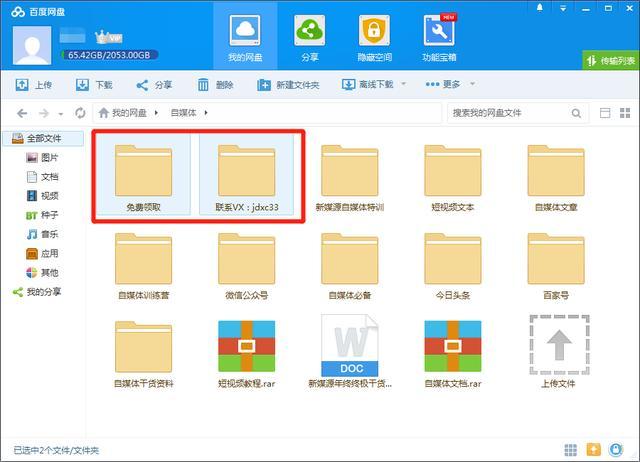Click the orange upload icon in status bar
This screenshot has height=462, width=640.
pos(593,449)
